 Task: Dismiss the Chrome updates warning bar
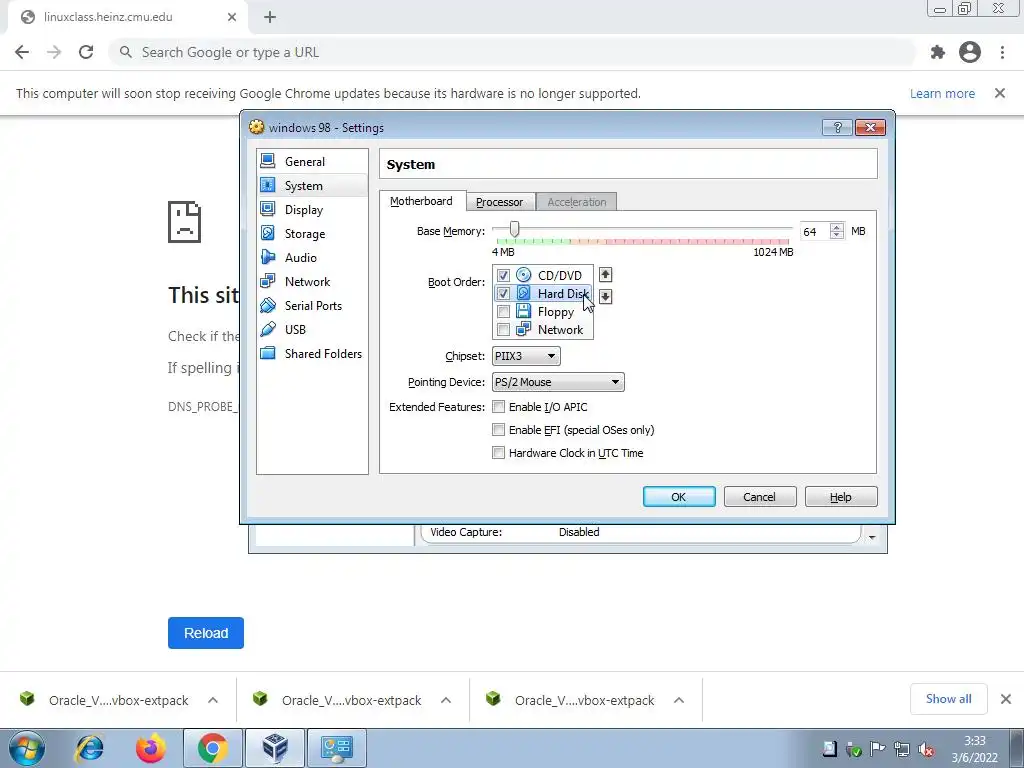click(x=1000, y=93)
